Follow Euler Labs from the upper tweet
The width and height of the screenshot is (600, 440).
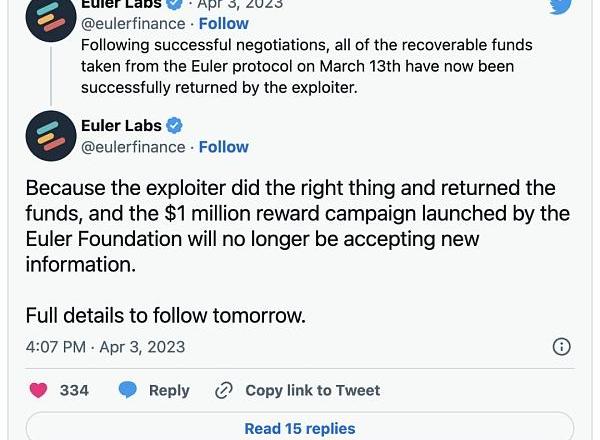click(x=224, y=23)
